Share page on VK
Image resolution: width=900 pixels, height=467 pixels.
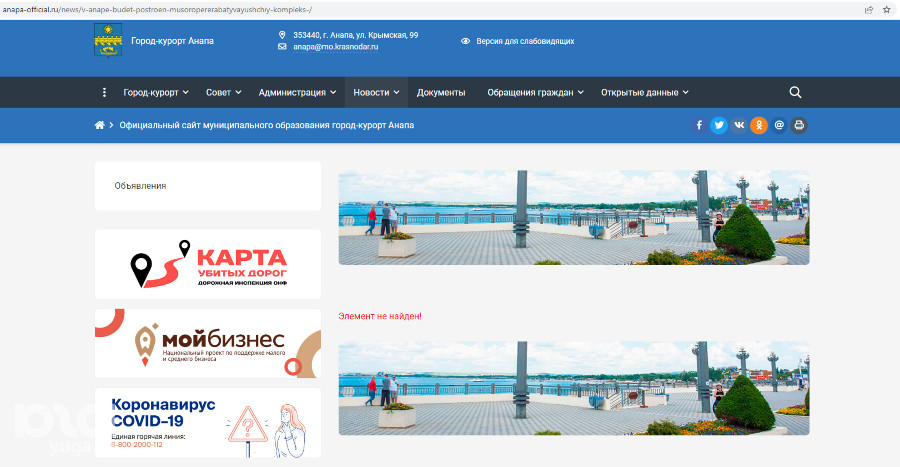(x=739, y=125)
